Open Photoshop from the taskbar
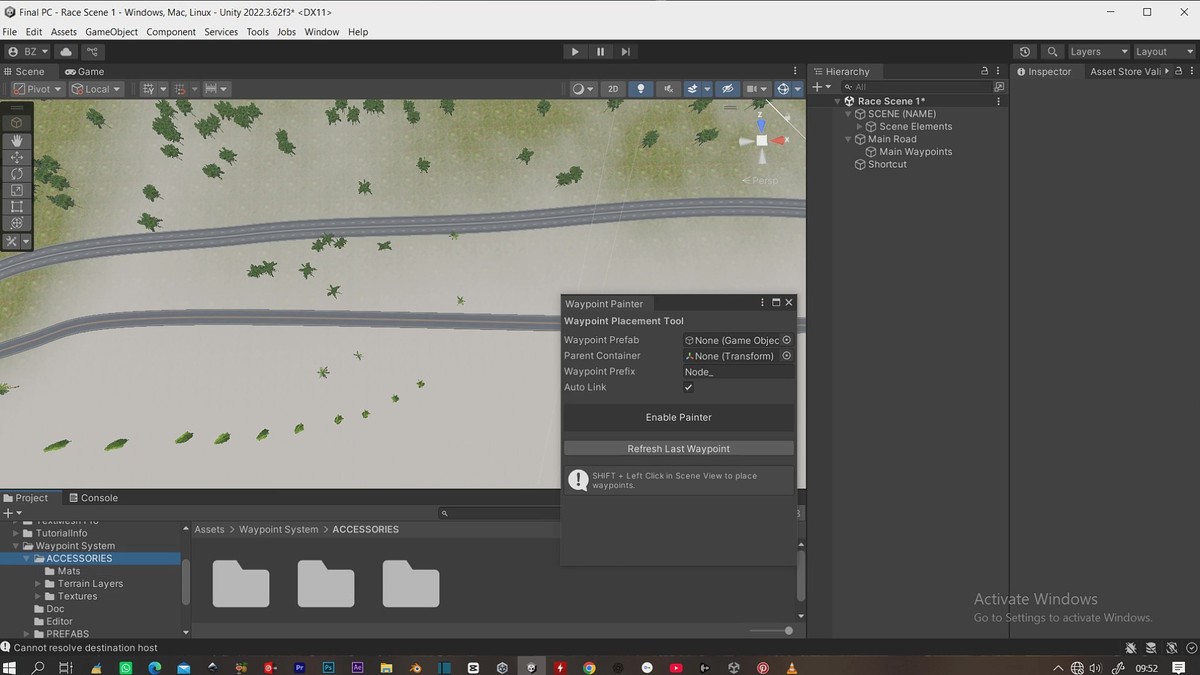 click(x=328, y=667)
